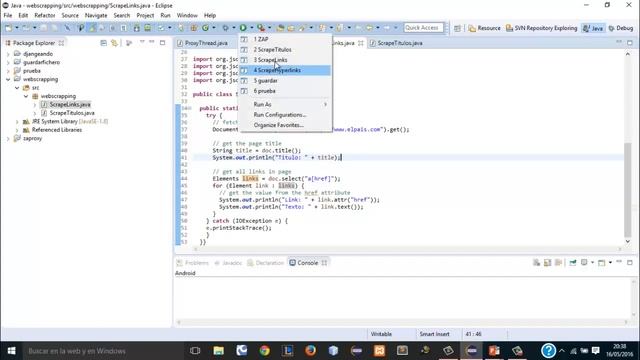Switch to the Resource perspective
The image size is (640, 360).
click(484, 28)
